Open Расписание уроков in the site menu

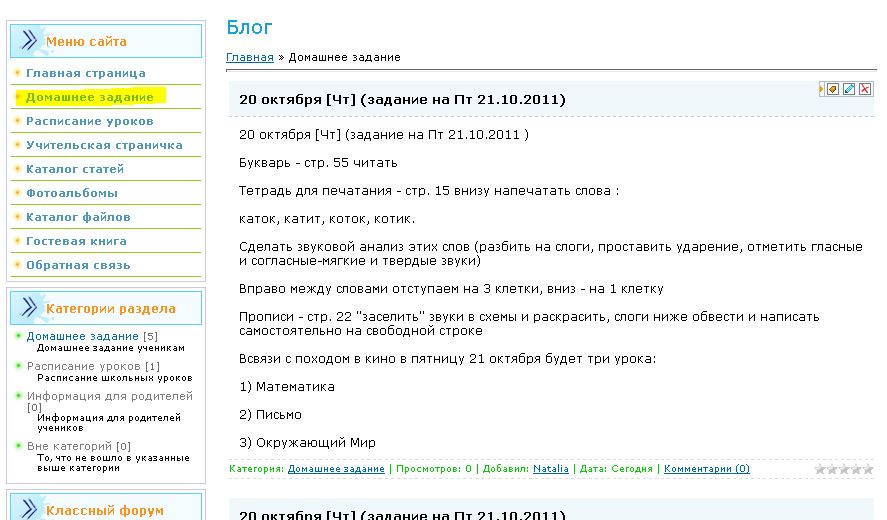[x=90, y=121]
